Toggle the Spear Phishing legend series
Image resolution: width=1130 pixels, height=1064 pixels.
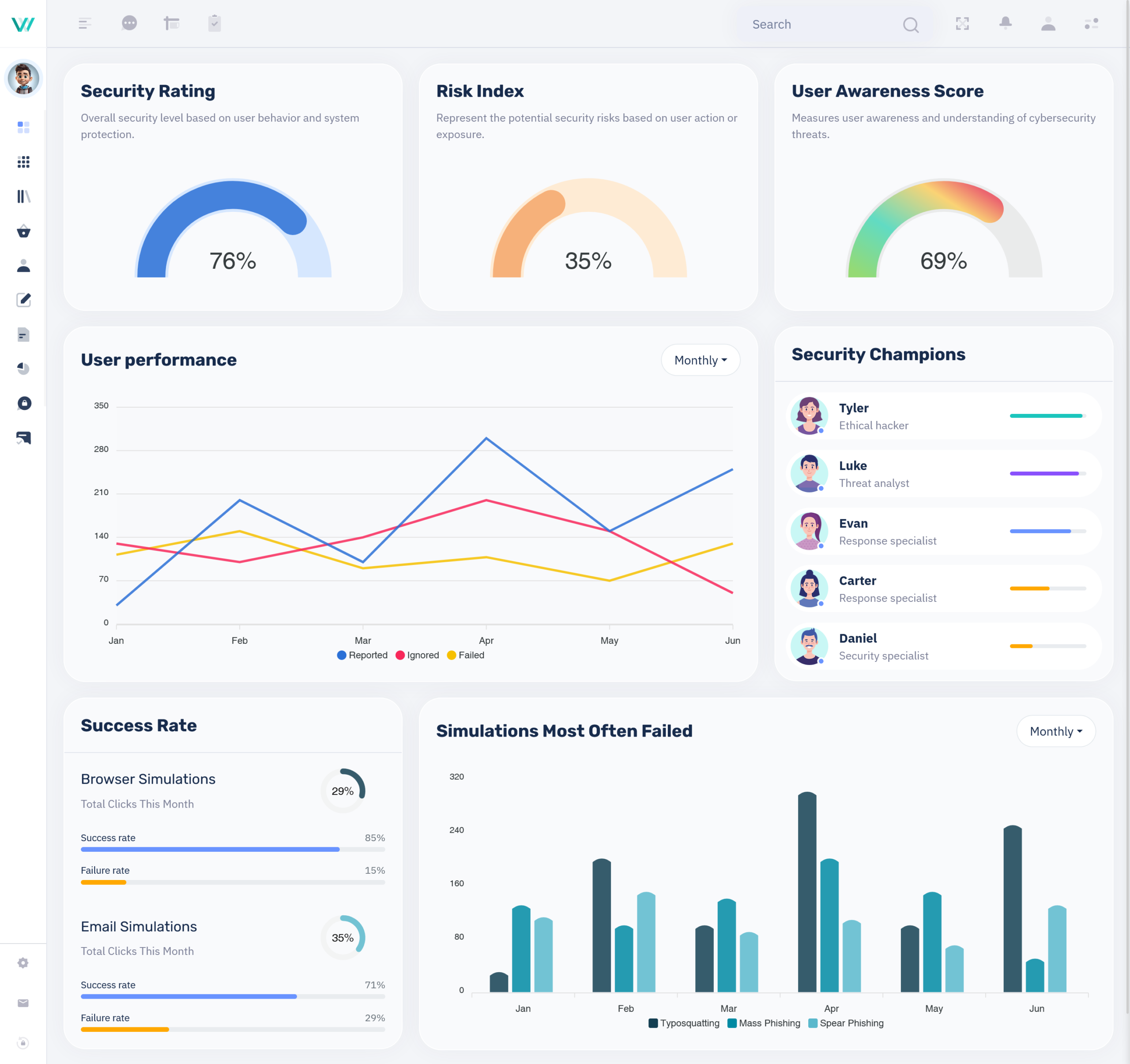[x=846, y=1023]
